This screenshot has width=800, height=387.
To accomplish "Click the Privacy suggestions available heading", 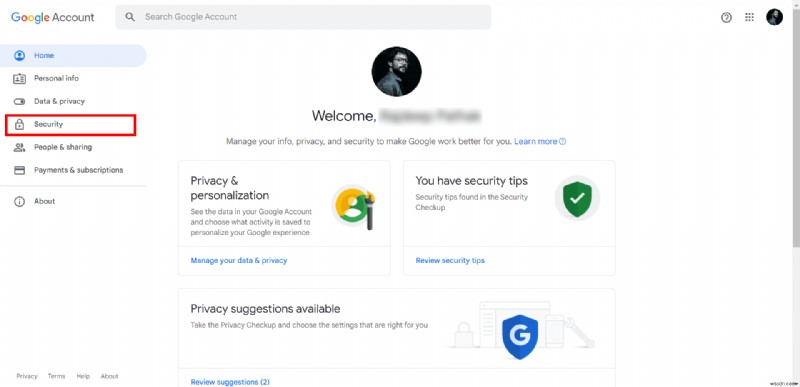I will pyautogui.click(x=265, y=308).
